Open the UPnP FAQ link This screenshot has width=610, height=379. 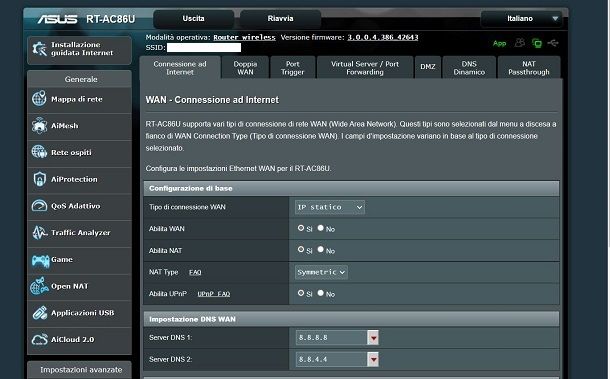point(214,294)
